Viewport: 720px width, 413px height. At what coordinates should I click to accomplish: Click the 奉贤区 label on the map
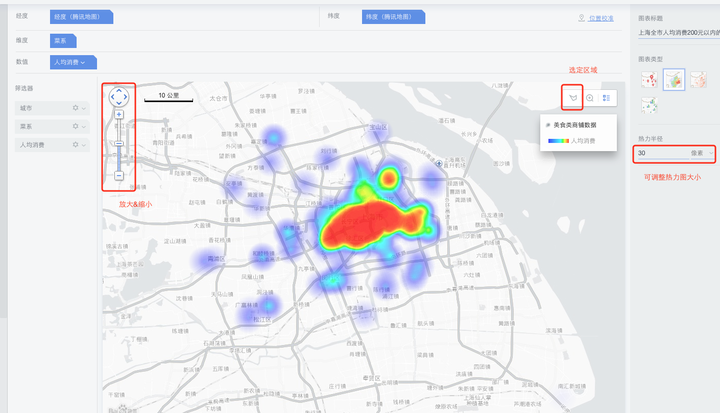tap(371, 378)
